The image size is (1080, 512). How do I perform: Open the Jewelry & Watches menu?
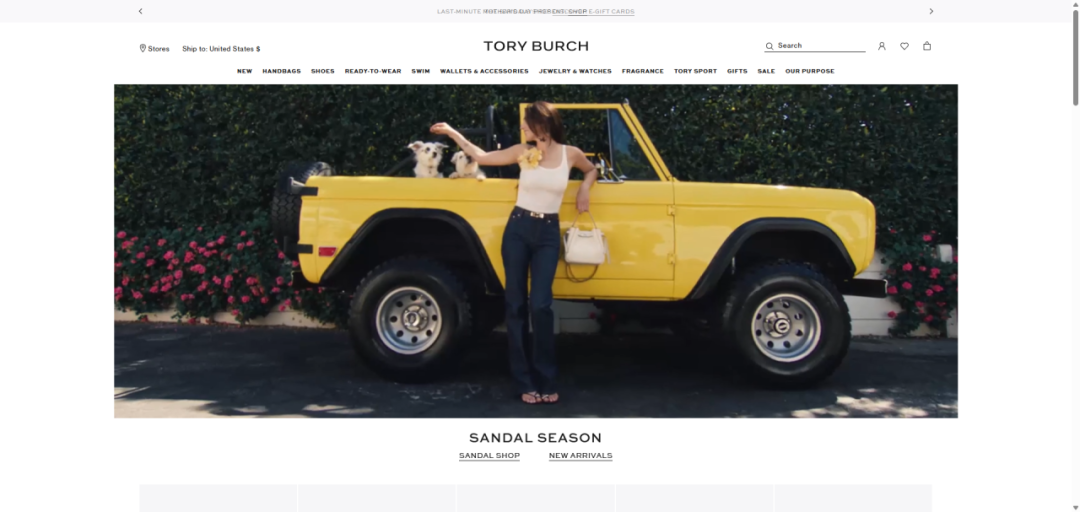[x=575, y=71]
